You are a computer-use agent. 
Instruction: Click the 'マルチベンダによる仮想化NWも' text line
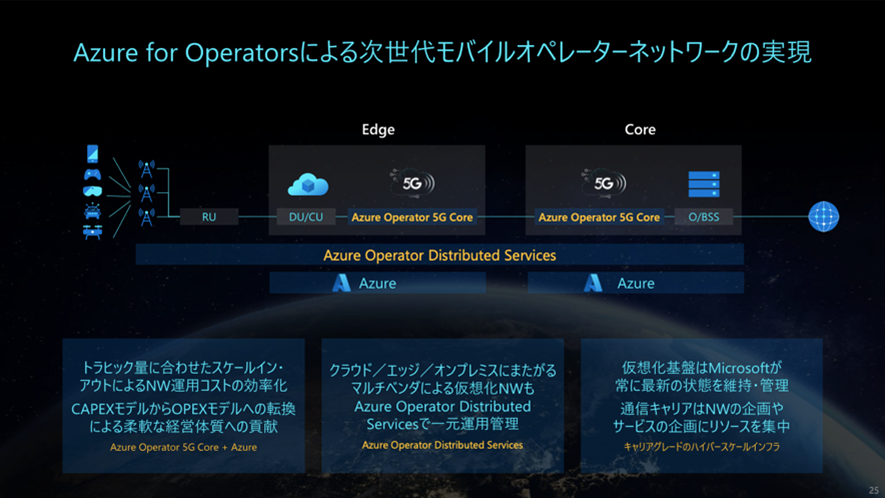pyautogui.click(x=442, y=388)
